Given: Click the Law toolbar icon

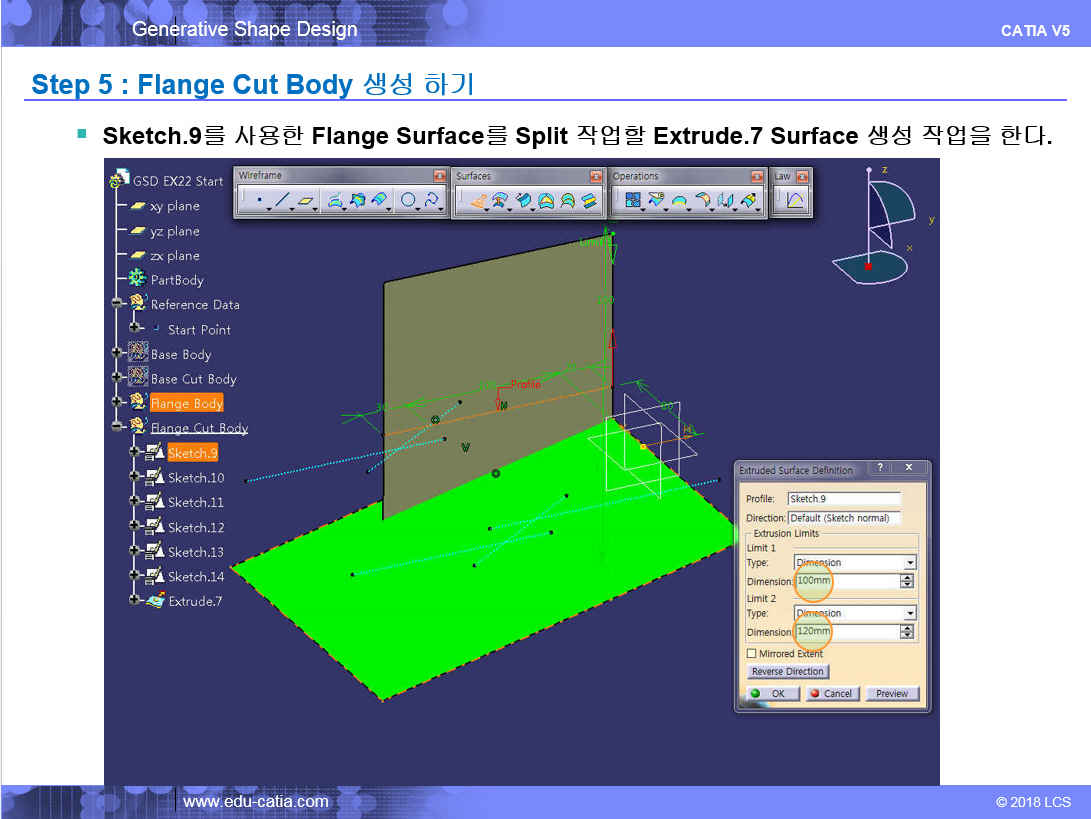Looking at the screenshot, I should tap(795, 201).
